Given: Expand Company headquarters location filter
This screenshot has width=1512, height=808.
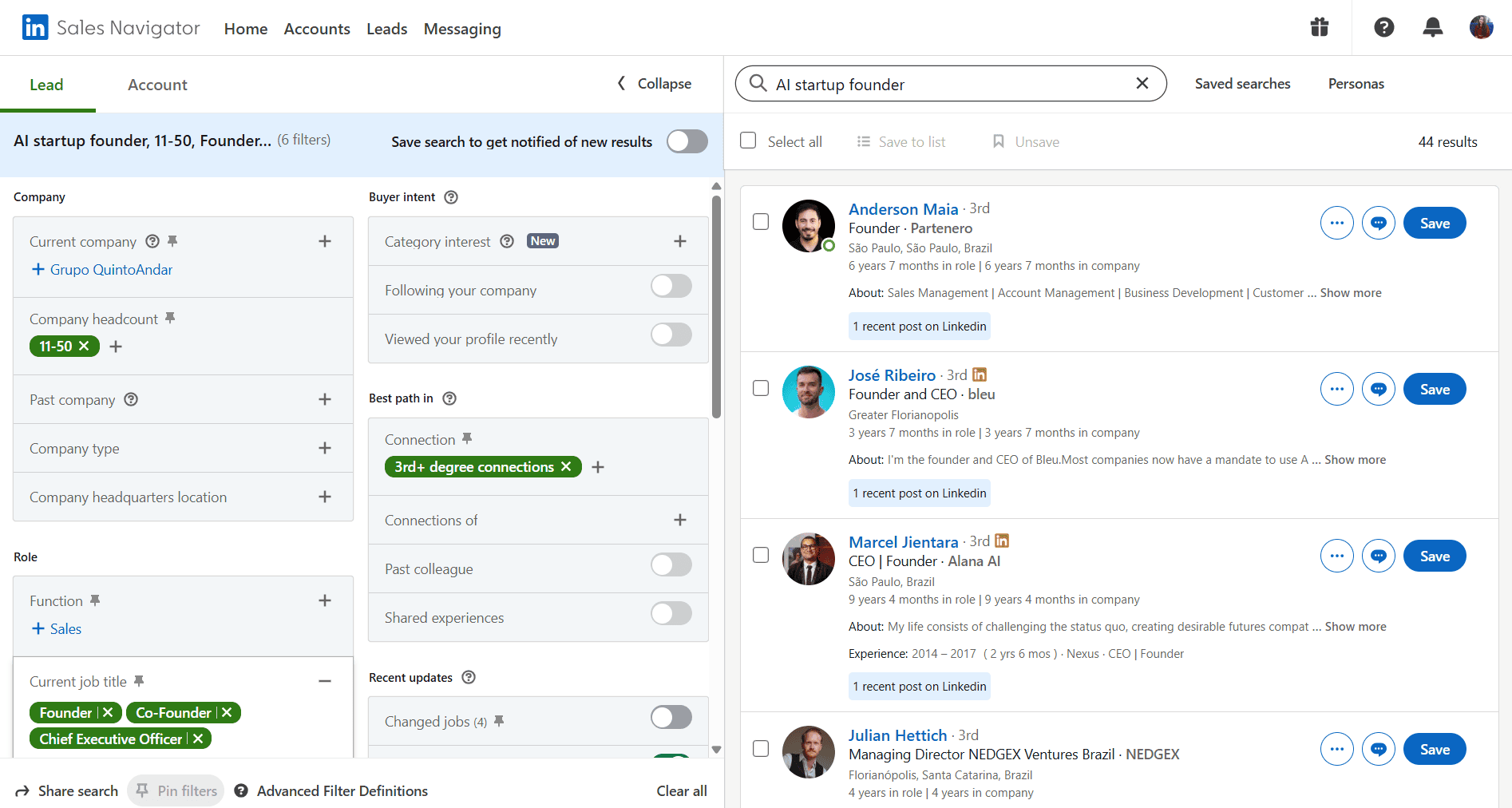Looking at the screenshot, I should coord(325,497).
